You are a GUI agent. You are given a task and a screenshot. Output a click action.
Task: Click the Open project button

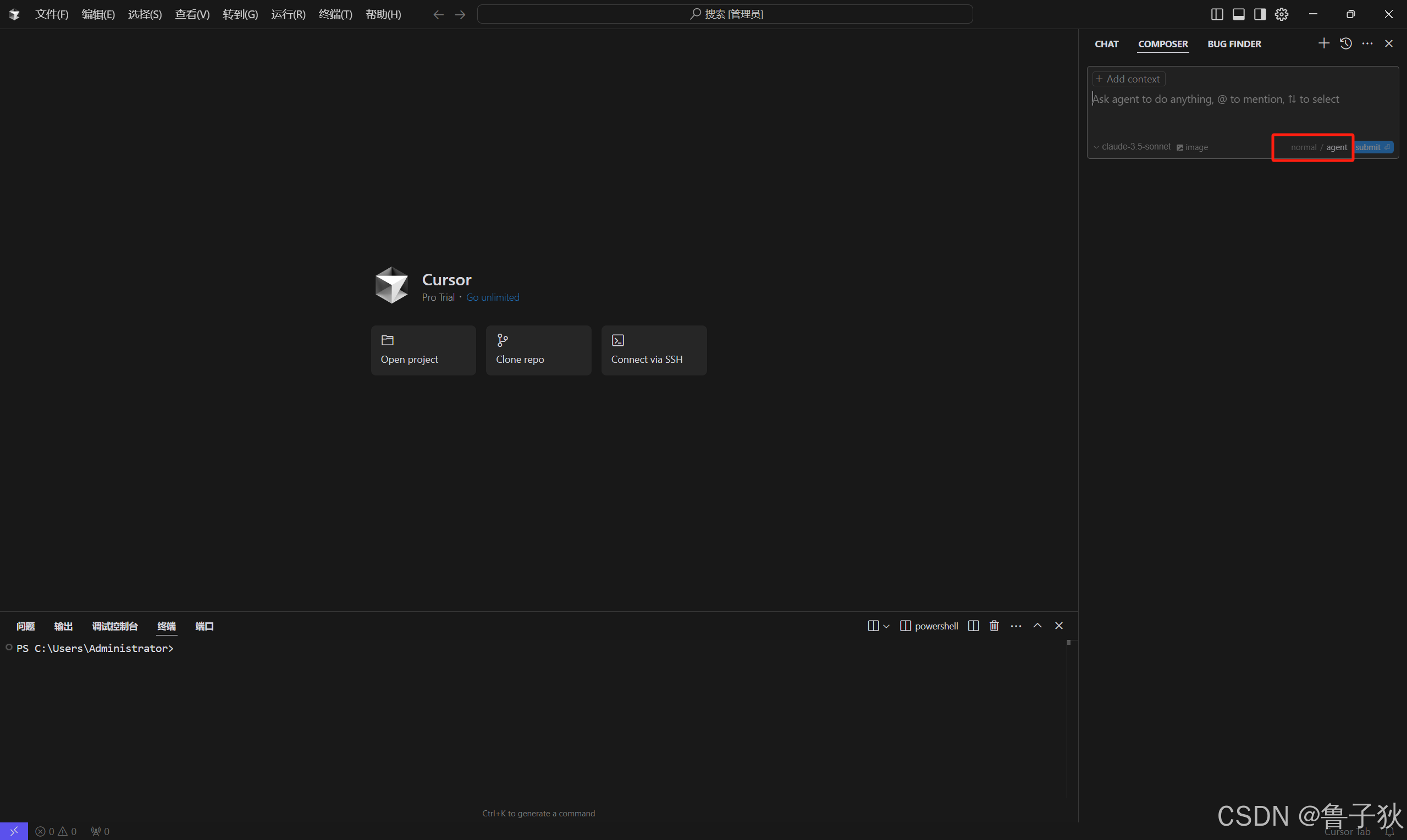click(x=423, y=350)
